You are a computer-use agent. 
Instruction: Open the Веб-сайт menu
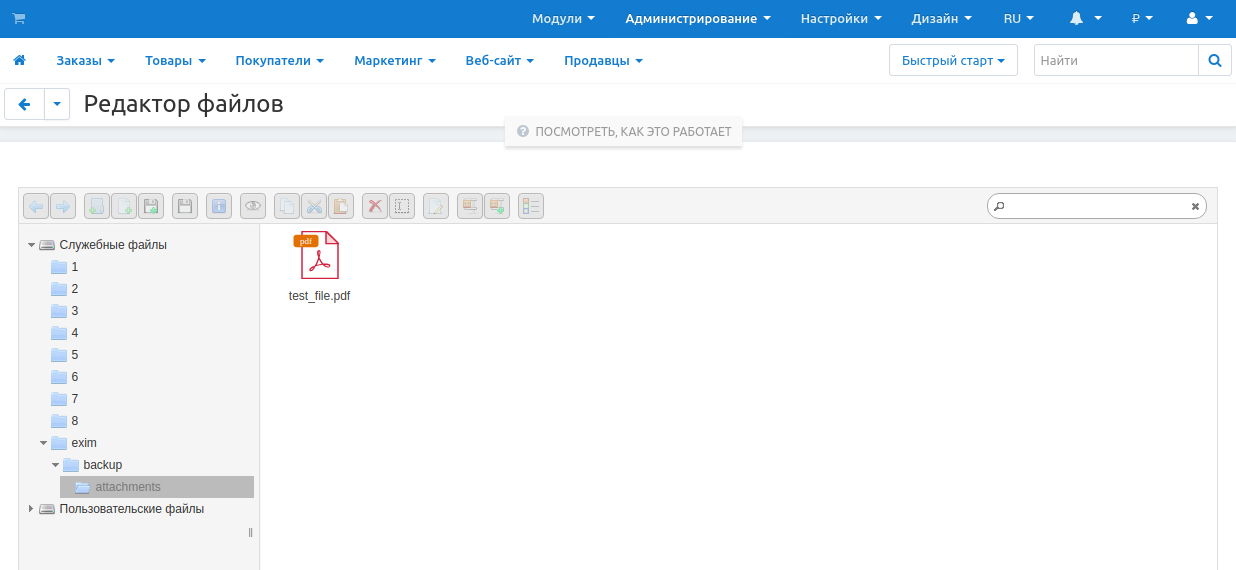(x=499, y=60)
